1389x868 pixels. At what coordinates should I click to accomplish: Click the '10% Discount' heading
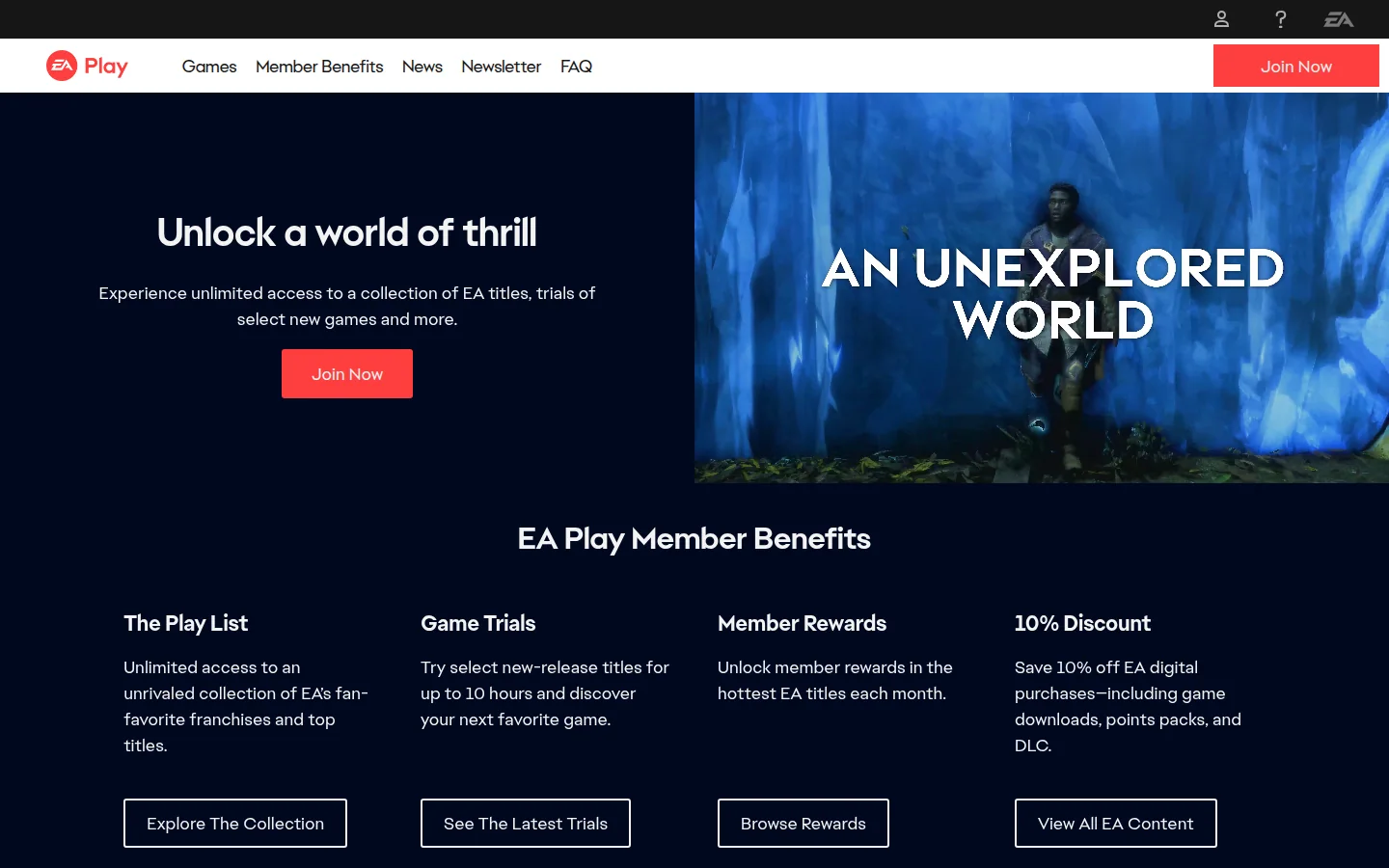[x=1082, y=623]
